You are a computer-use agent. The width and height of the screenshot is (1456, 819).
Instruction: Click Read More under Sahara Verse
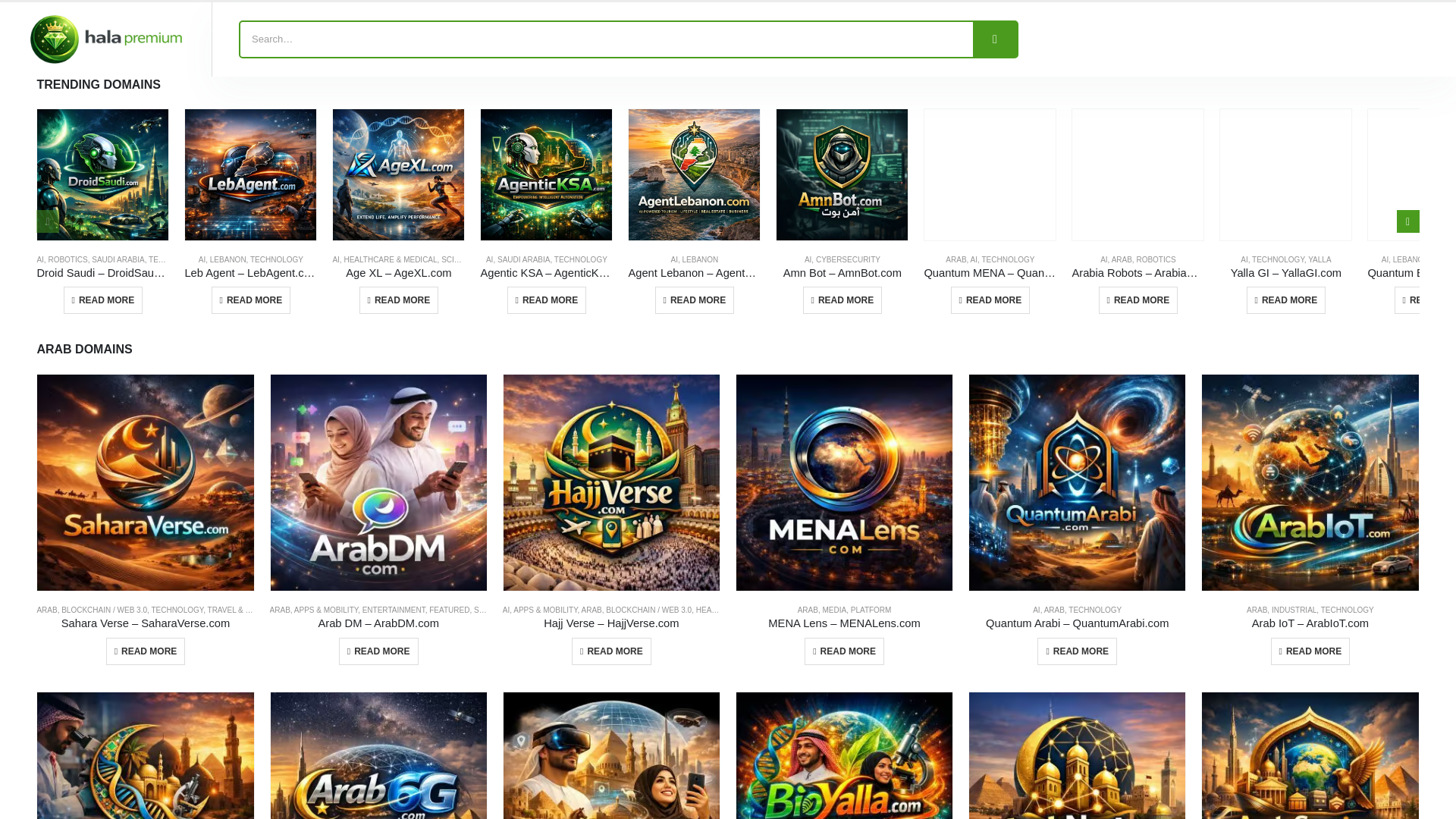[x=146, y=651]
